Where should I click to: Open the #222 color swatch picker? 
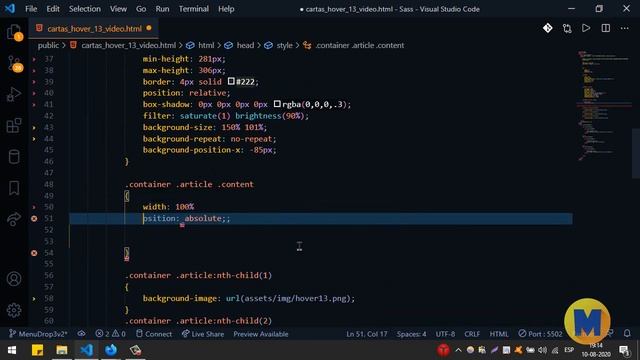[231, 81]
